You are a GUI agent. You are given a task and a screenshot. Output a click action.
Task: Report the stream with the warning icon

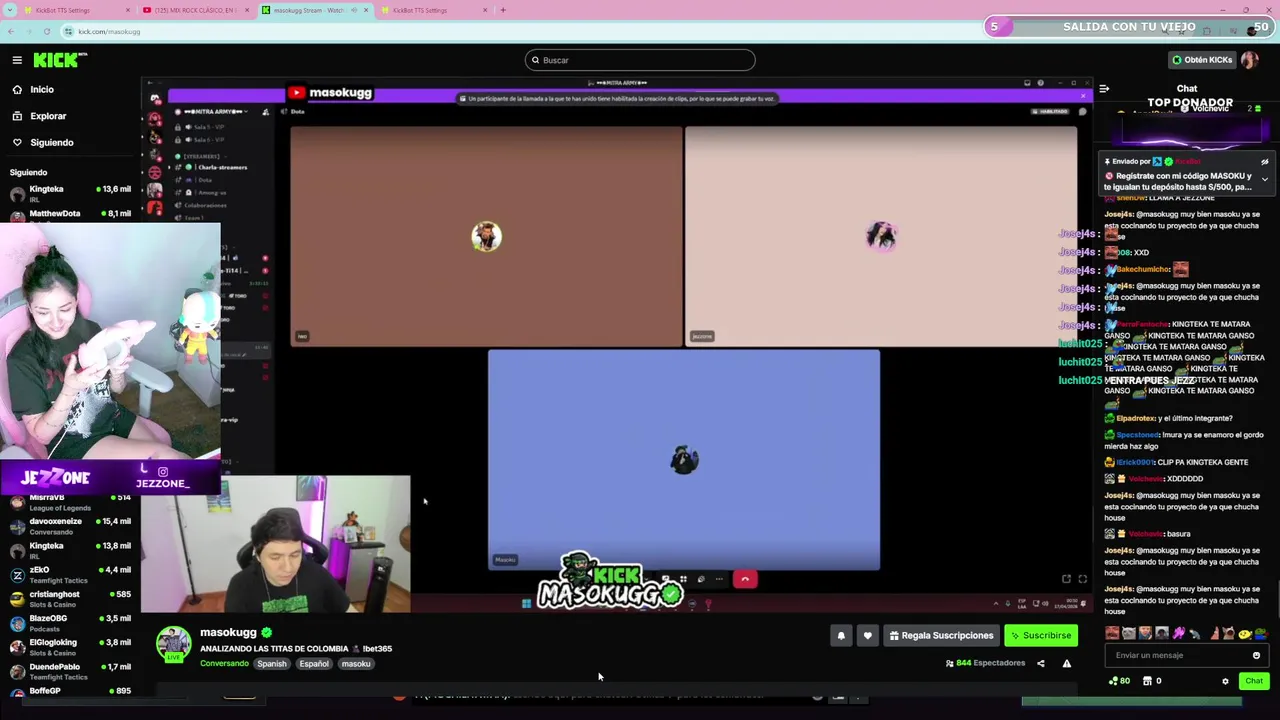(1066, 663)
